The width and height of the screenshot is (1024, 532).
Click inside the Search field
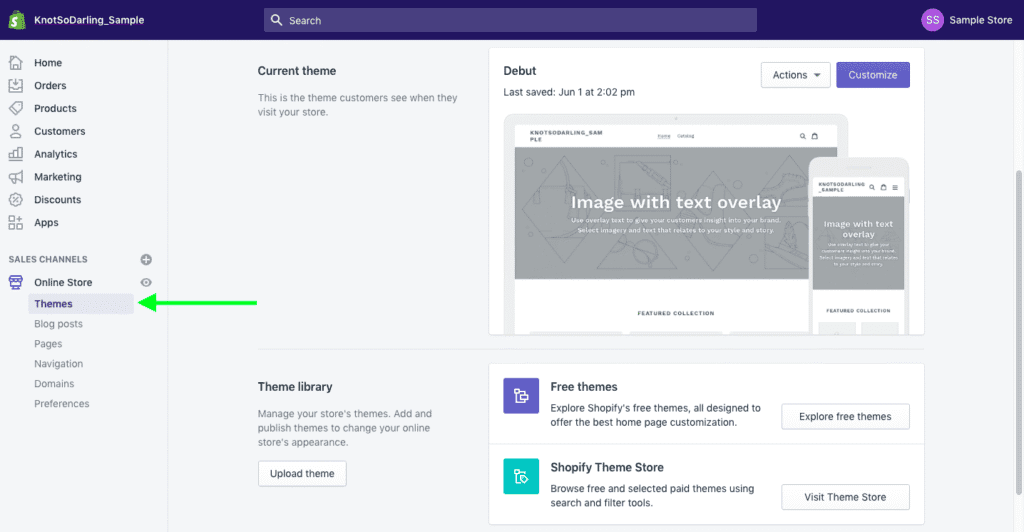[510, 20]
